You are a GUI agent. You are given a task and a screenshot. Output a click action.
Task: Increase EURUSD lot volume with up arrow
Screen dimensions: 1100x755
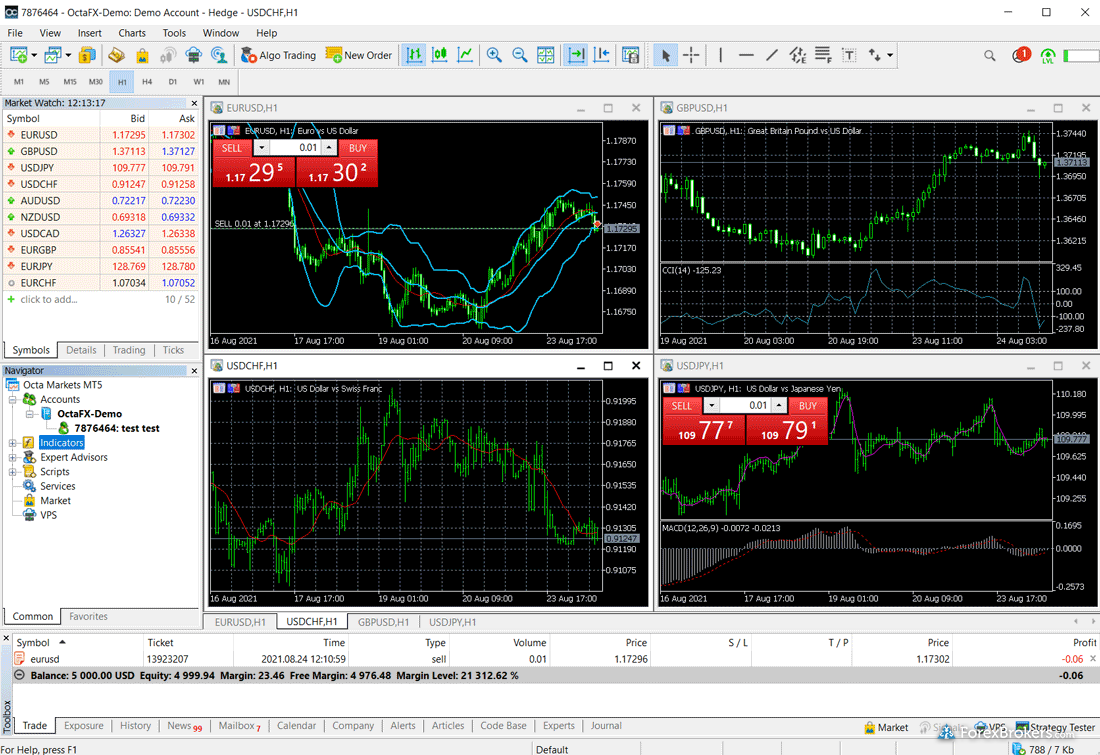coord(329,147)
